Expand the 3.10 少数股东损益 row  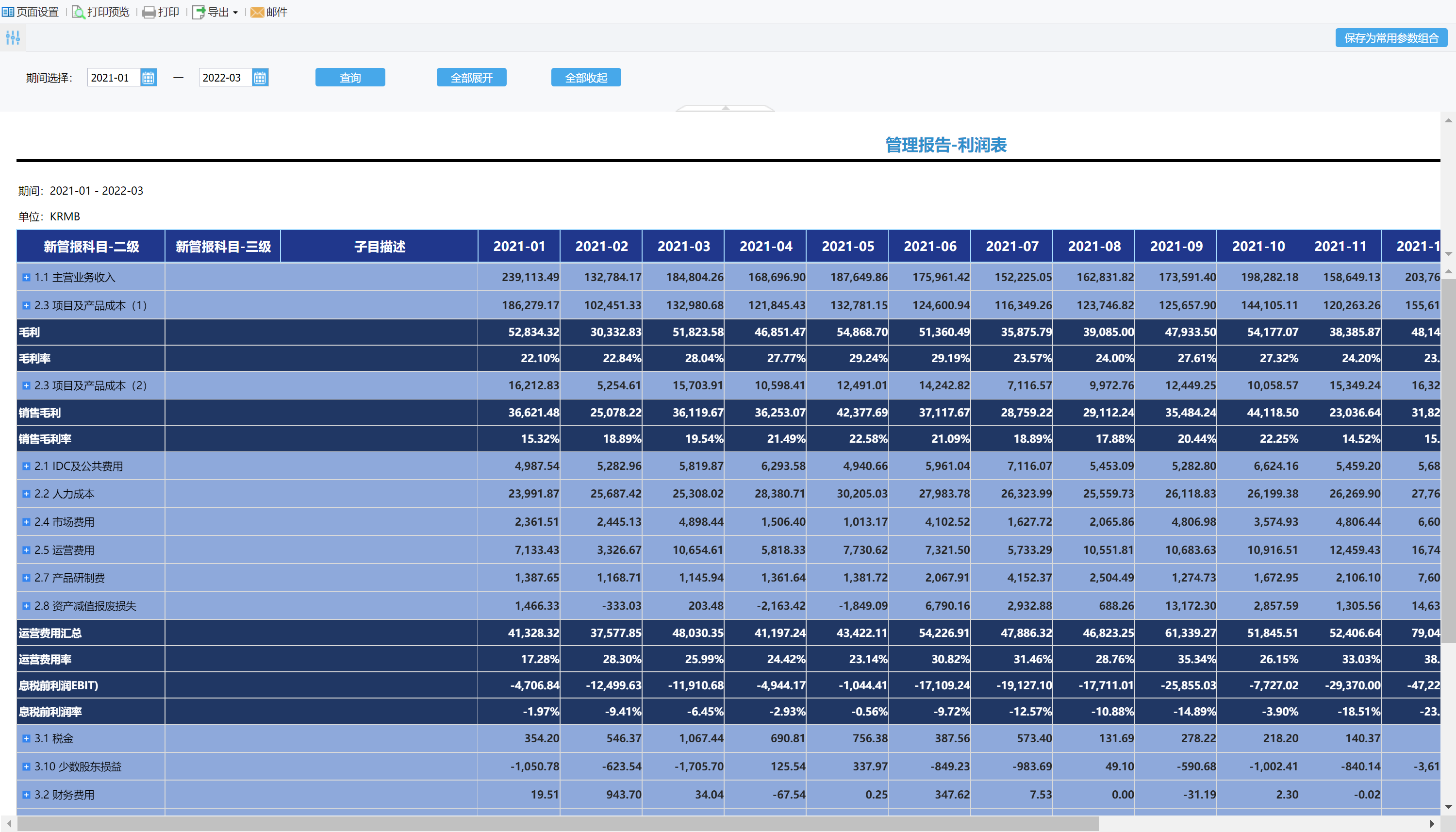click(26, 767)
